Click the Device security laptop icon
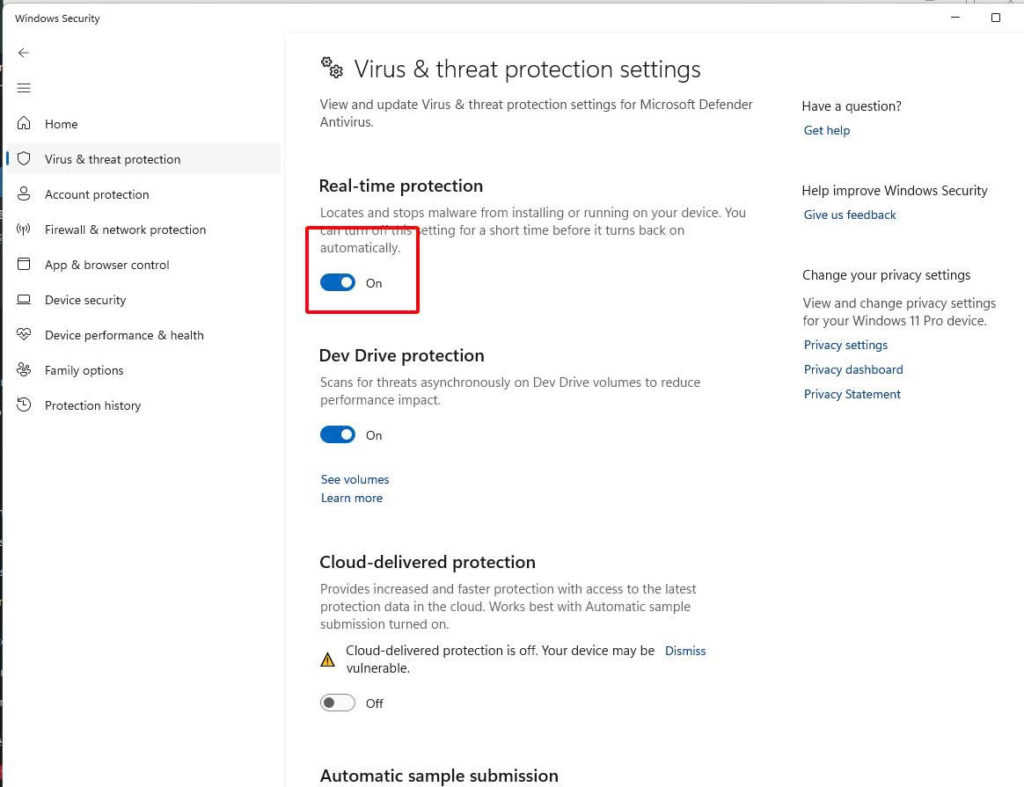 24,300
